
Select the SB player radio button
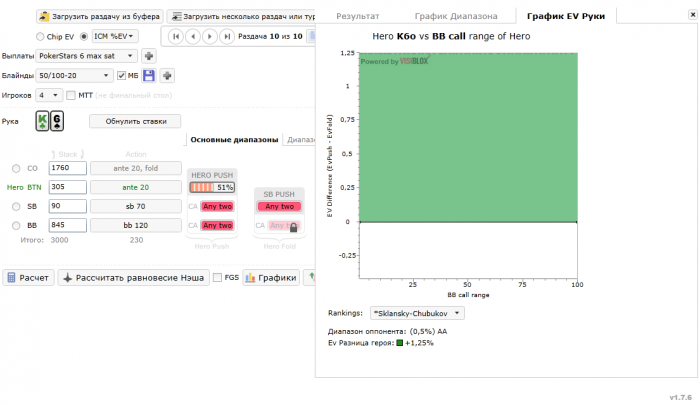coord(16,206)
